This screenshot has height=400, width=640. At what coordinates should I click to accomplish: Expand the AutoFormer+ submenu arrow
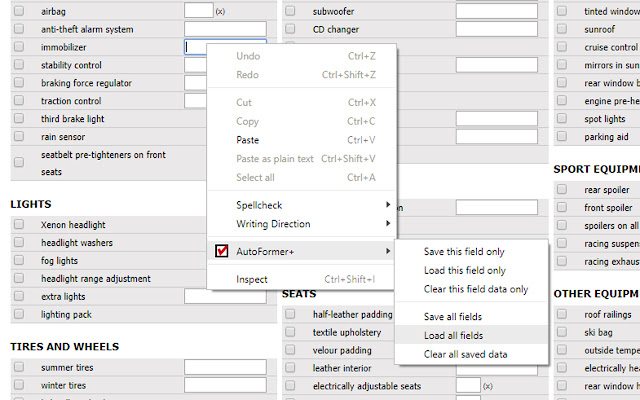click(387, 251)
